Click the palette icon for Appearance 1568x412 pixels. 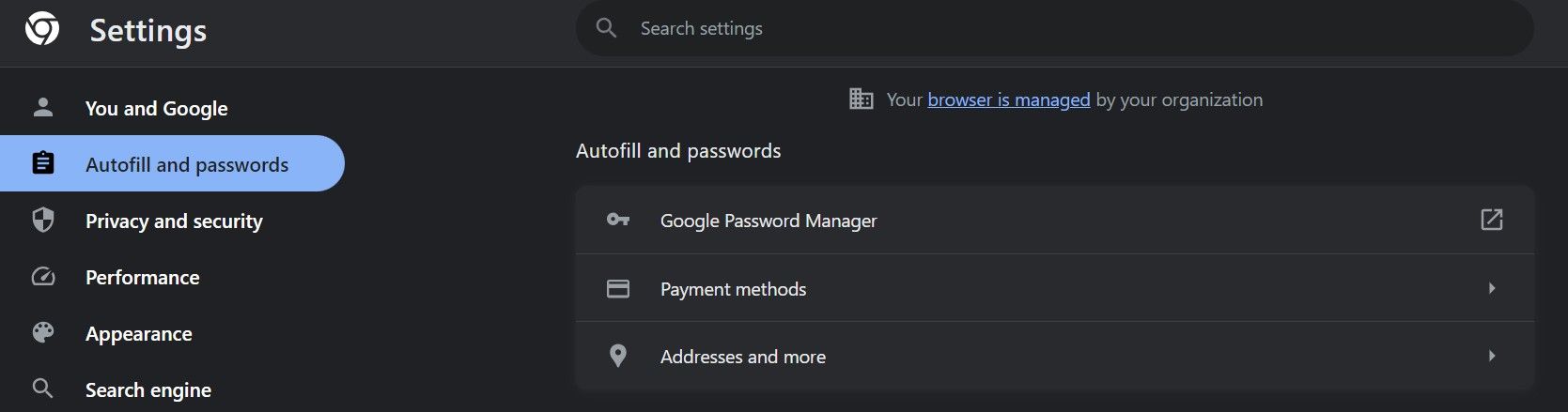pos(43,333)
